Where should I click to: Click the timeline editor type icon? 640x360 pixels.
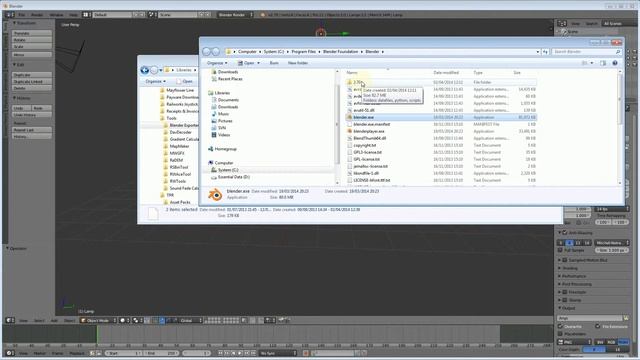10,353
